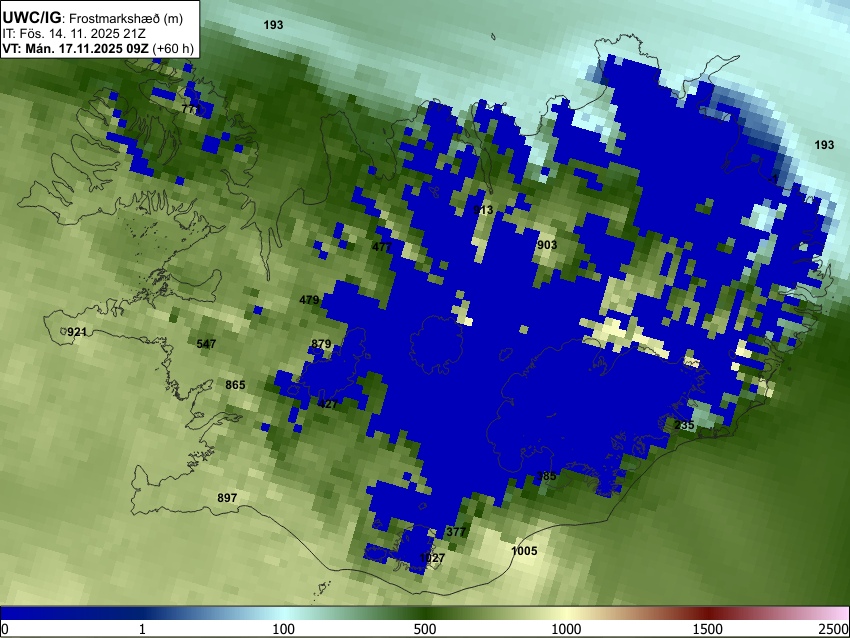Select the 865 map value
This screenshot has width=850, height=638.
235,385
